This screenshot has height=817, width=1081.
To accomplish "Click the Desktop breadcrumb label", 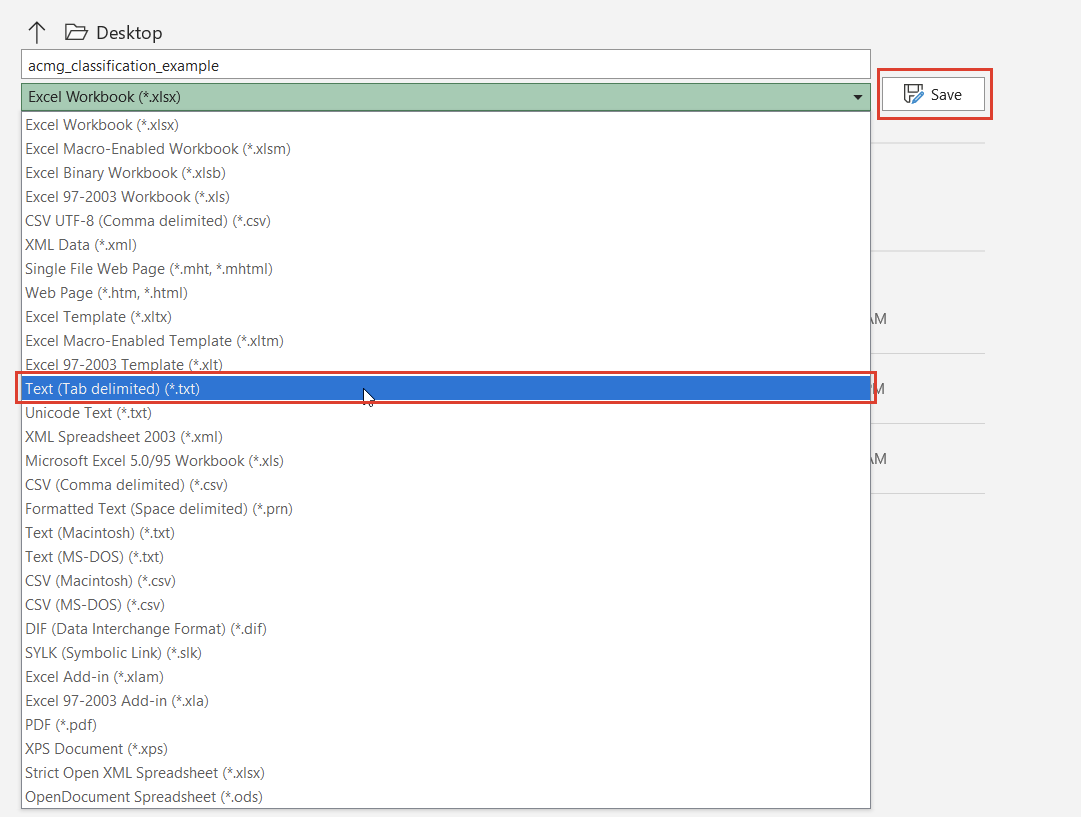I will (x=125, y=33).
